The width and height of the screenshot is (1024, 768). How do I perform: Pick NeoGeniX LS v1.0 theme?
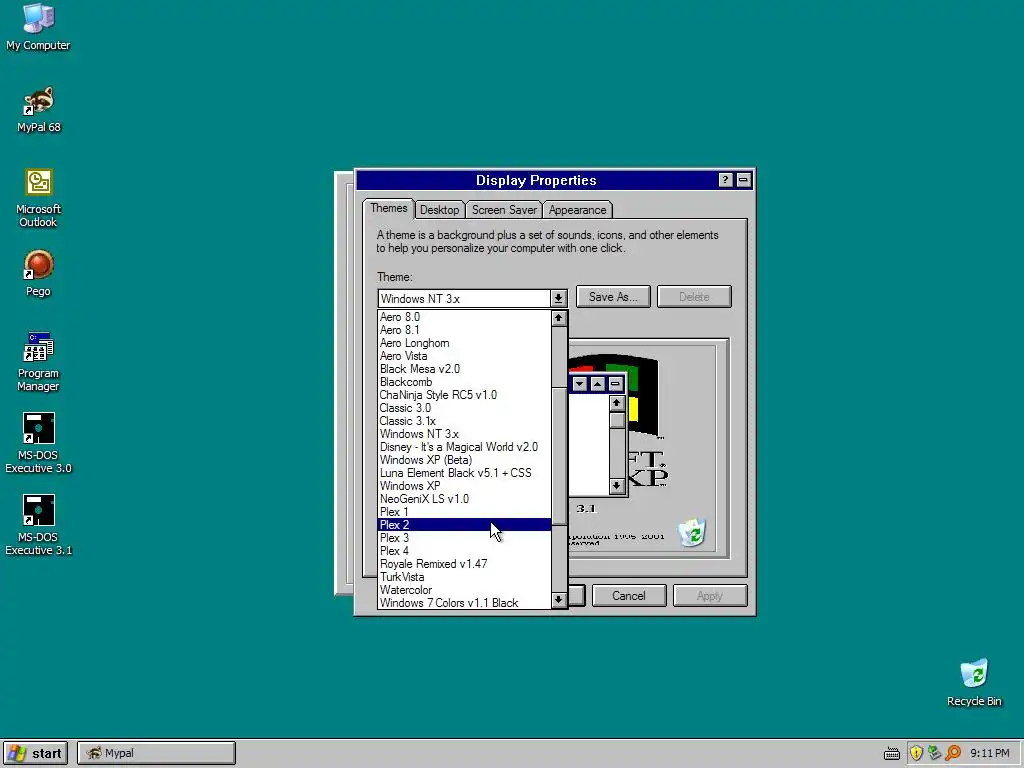pyautogui.click(x=464, y=499)
